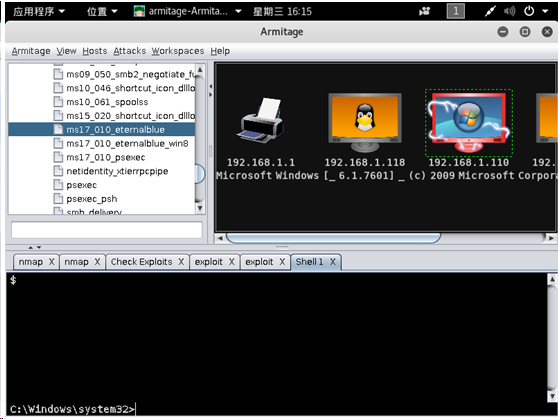
Task: Open the 应用程序 applications menu
Action: [x=39, y=11]
